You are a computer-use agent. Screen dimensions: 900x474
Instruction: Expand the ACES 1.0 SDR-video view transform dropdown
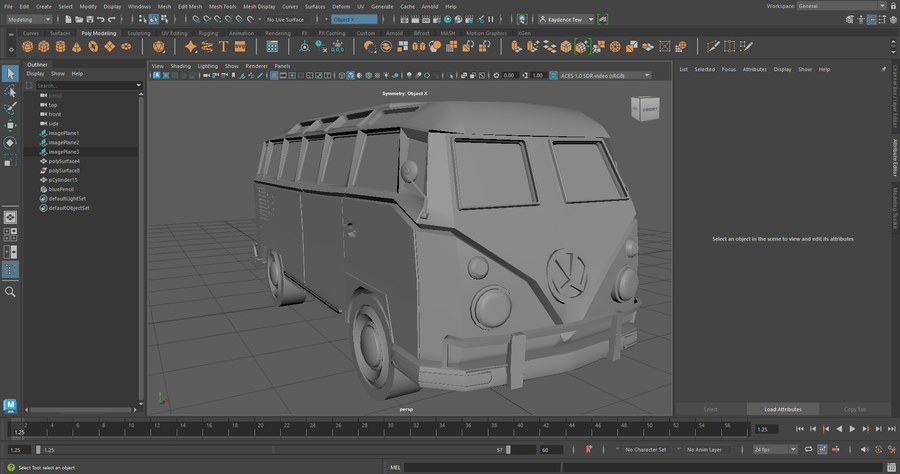[x=604, y=76]
